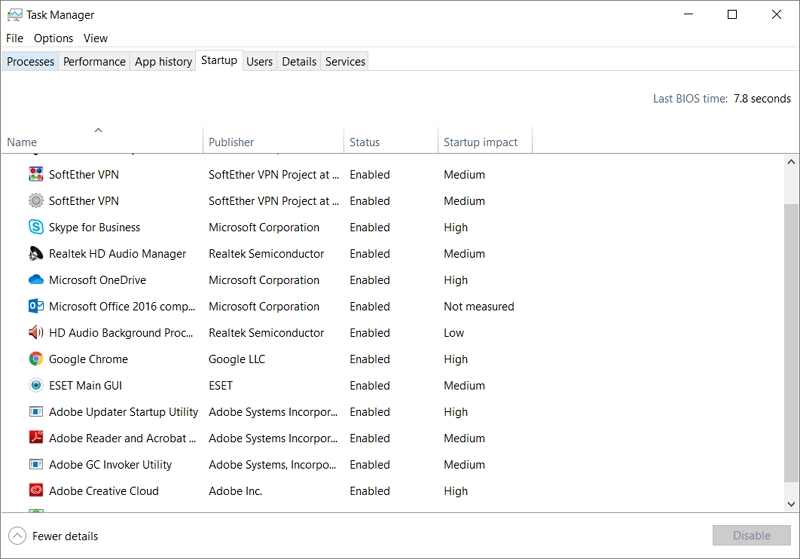The image size is (800, 559).
Task: Click the Microsoft OneDrive cloud icon
Action: [36, 280]
